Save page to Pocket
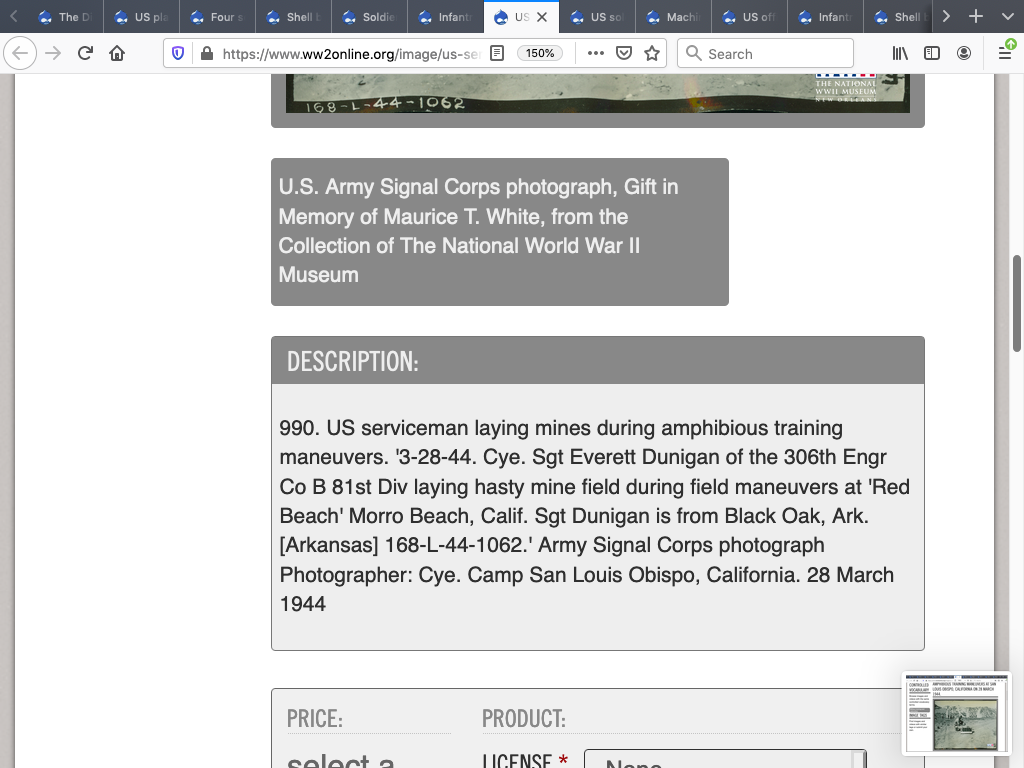Image resolution: width=1024 pixels, height=768 pixels. pyautogui.click(x=624, y=53)
